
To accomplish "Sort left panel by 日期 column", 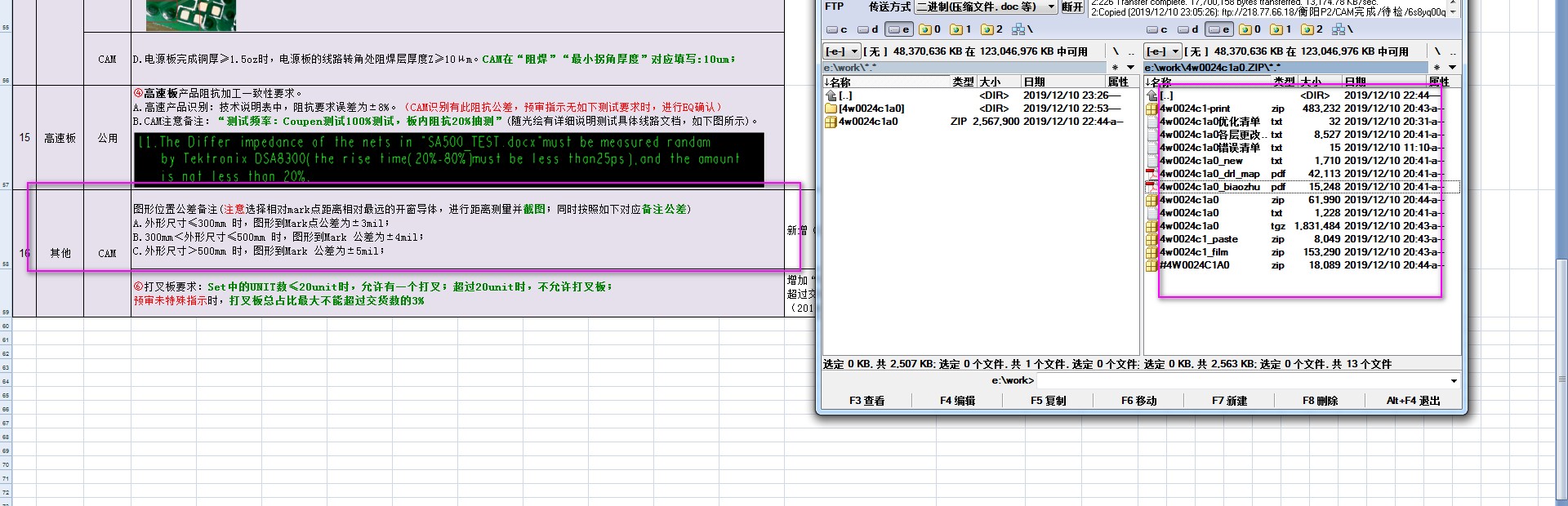I will (x=1063, y=82).
